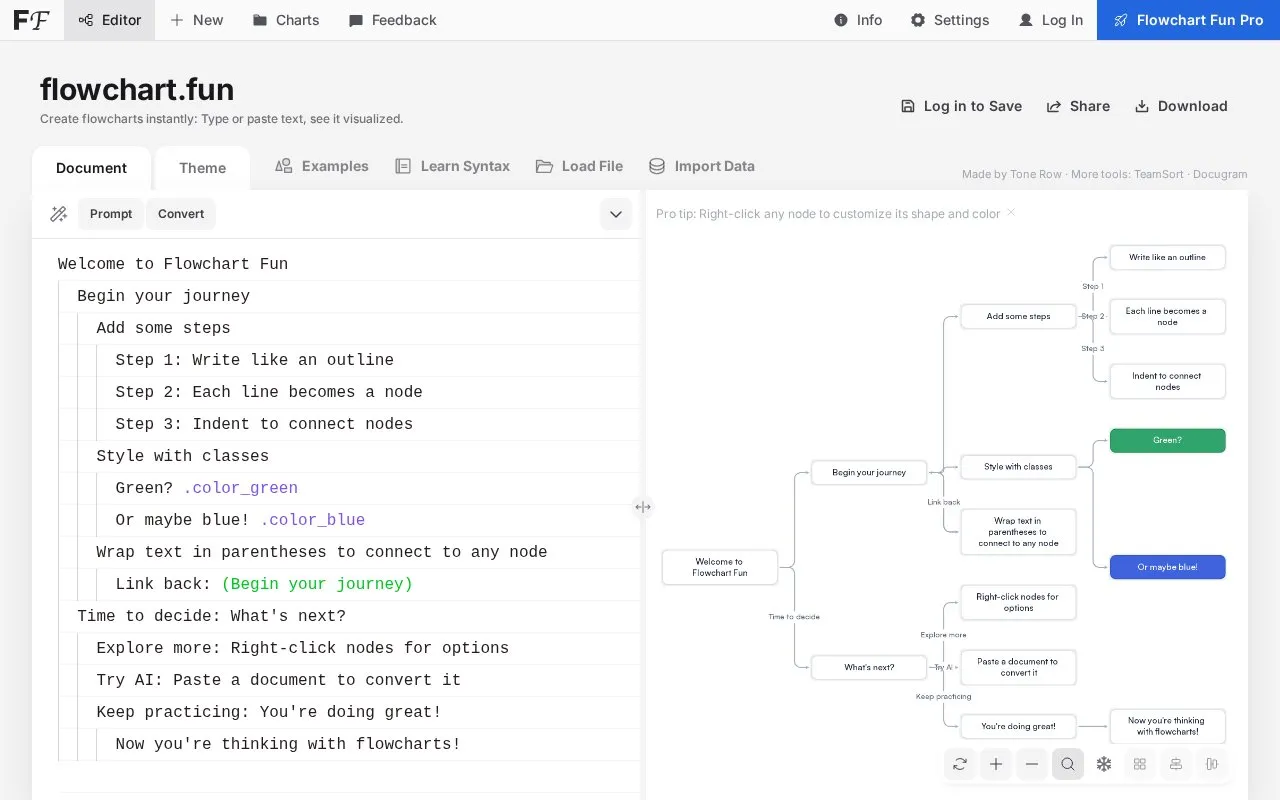Click the align horizontal distribute icon
Image resolution: width=1280 pixels, height=800 pixels.
(1212, 764)
